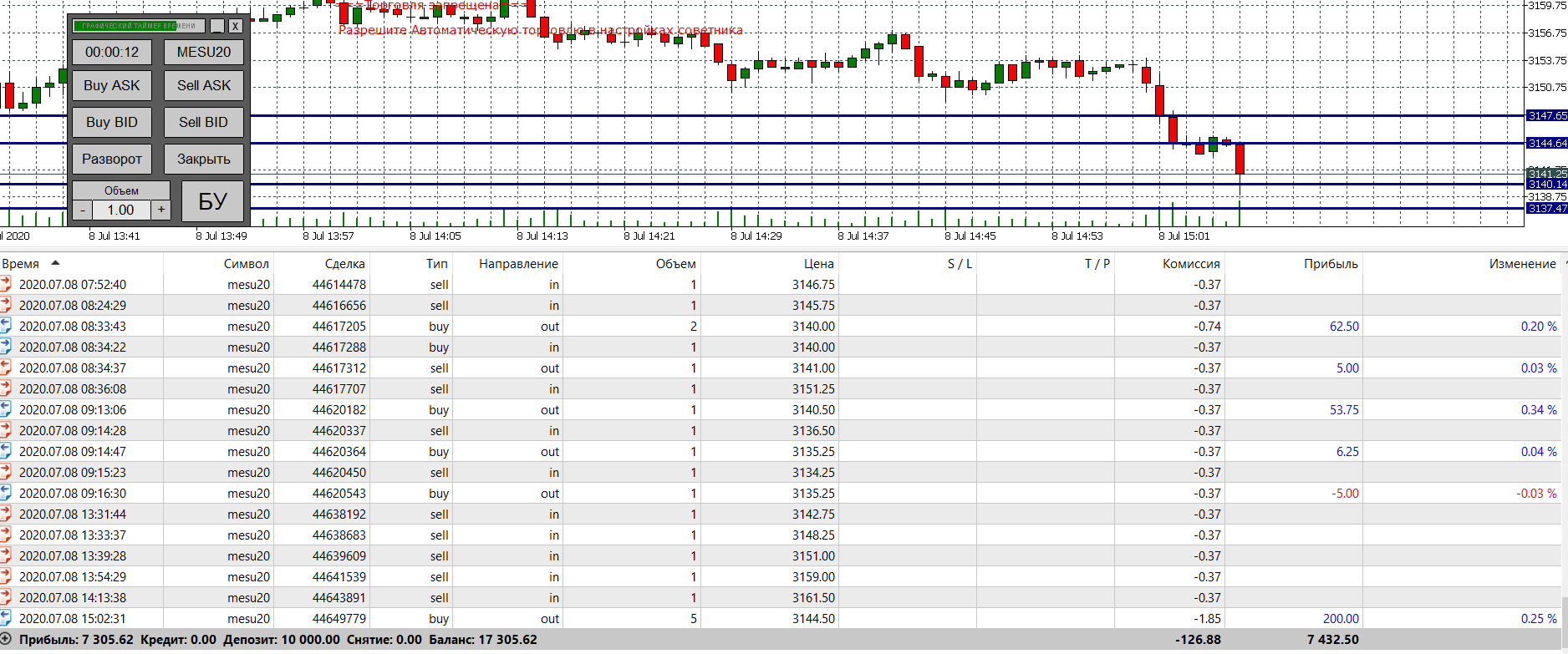Select the MESU20 symbol button
This screenshot has height=654, width=1568.
tap(204, 52)
